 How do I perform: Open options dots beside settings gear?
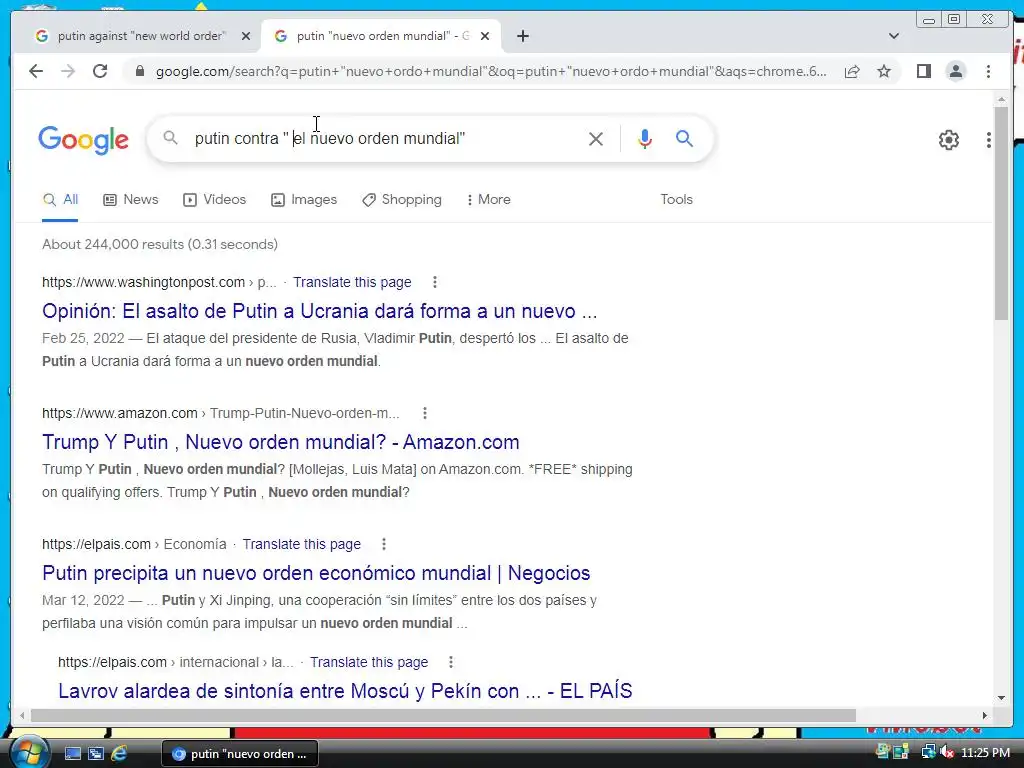pyautogui.click(x=988, y=139)
